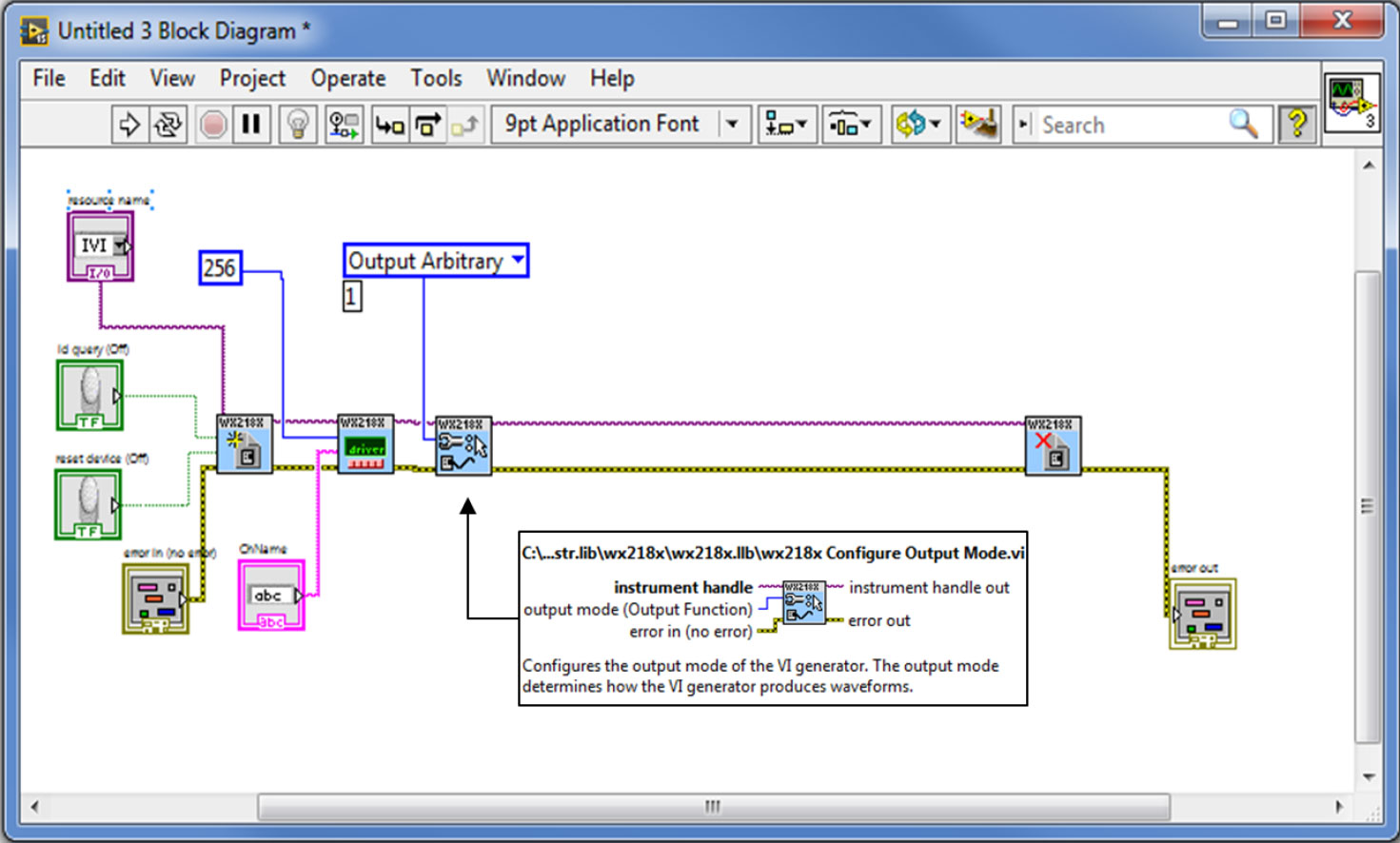
Task: Click the Clean Up Diagram icon
Action: [x=978, y=125]
